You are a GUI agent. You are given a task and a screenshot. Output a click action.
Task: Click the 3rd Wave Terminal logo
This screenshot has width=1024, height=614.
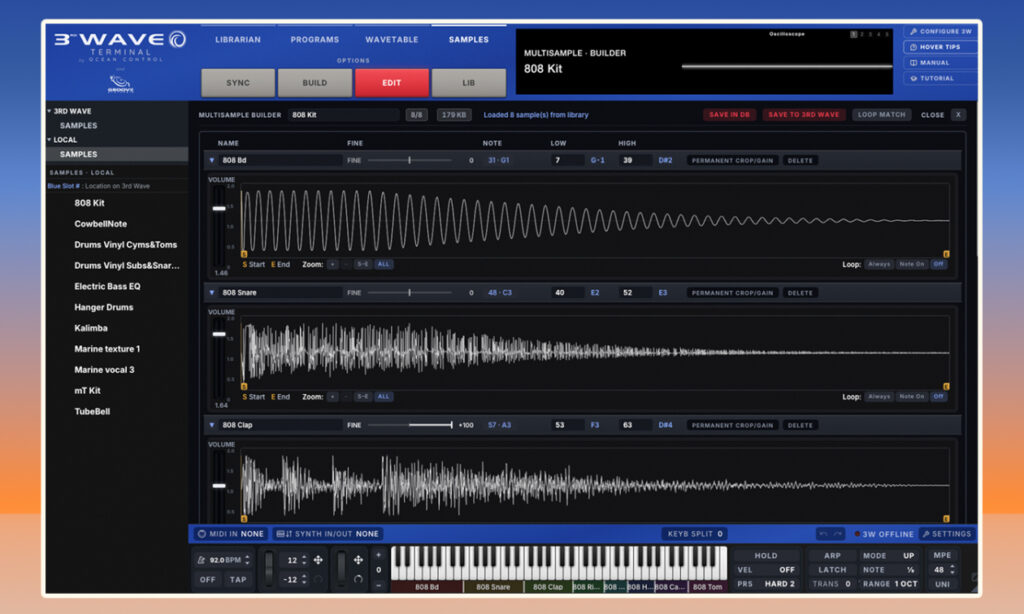pos(120,46)
